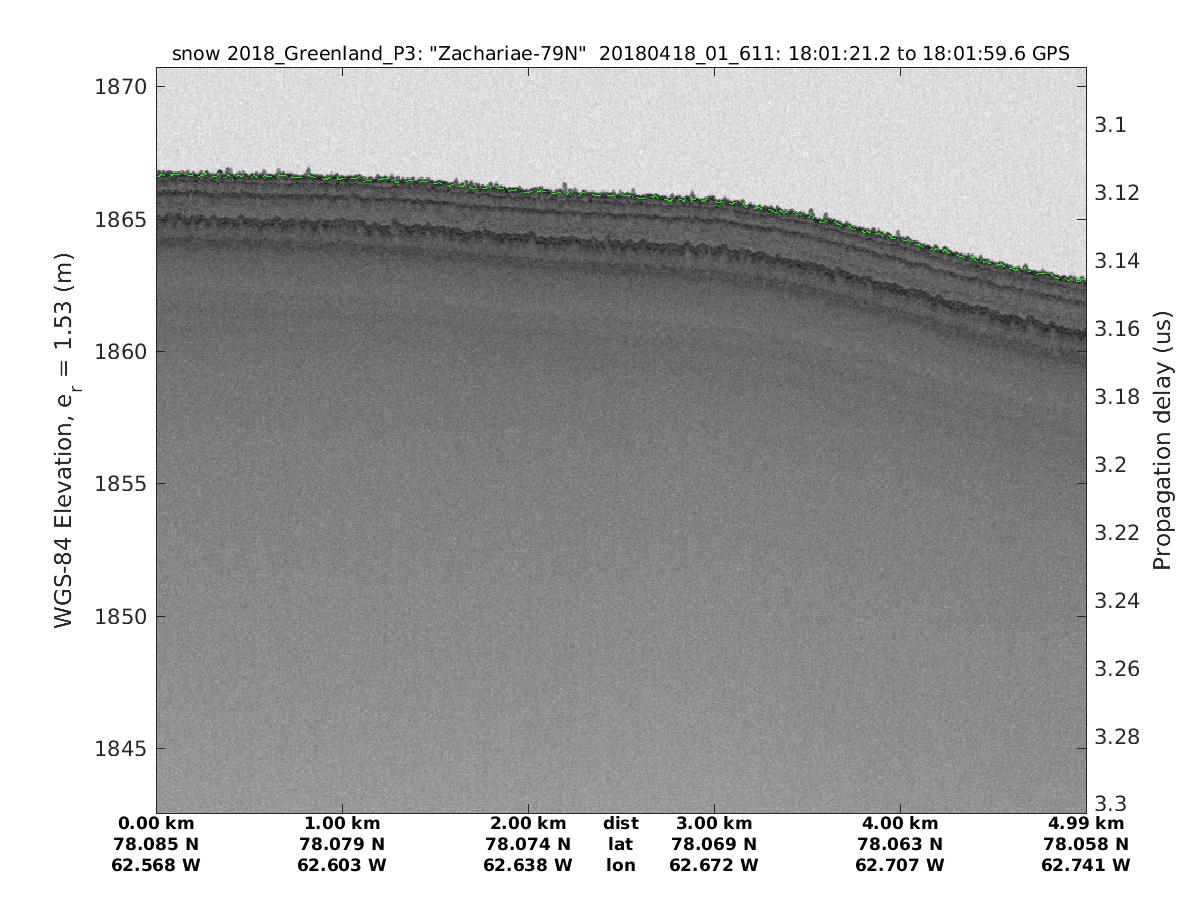1200x900 pixels.
Task: Select the 3.22 propagation delay tick
Action: (x=1118, y=533)
